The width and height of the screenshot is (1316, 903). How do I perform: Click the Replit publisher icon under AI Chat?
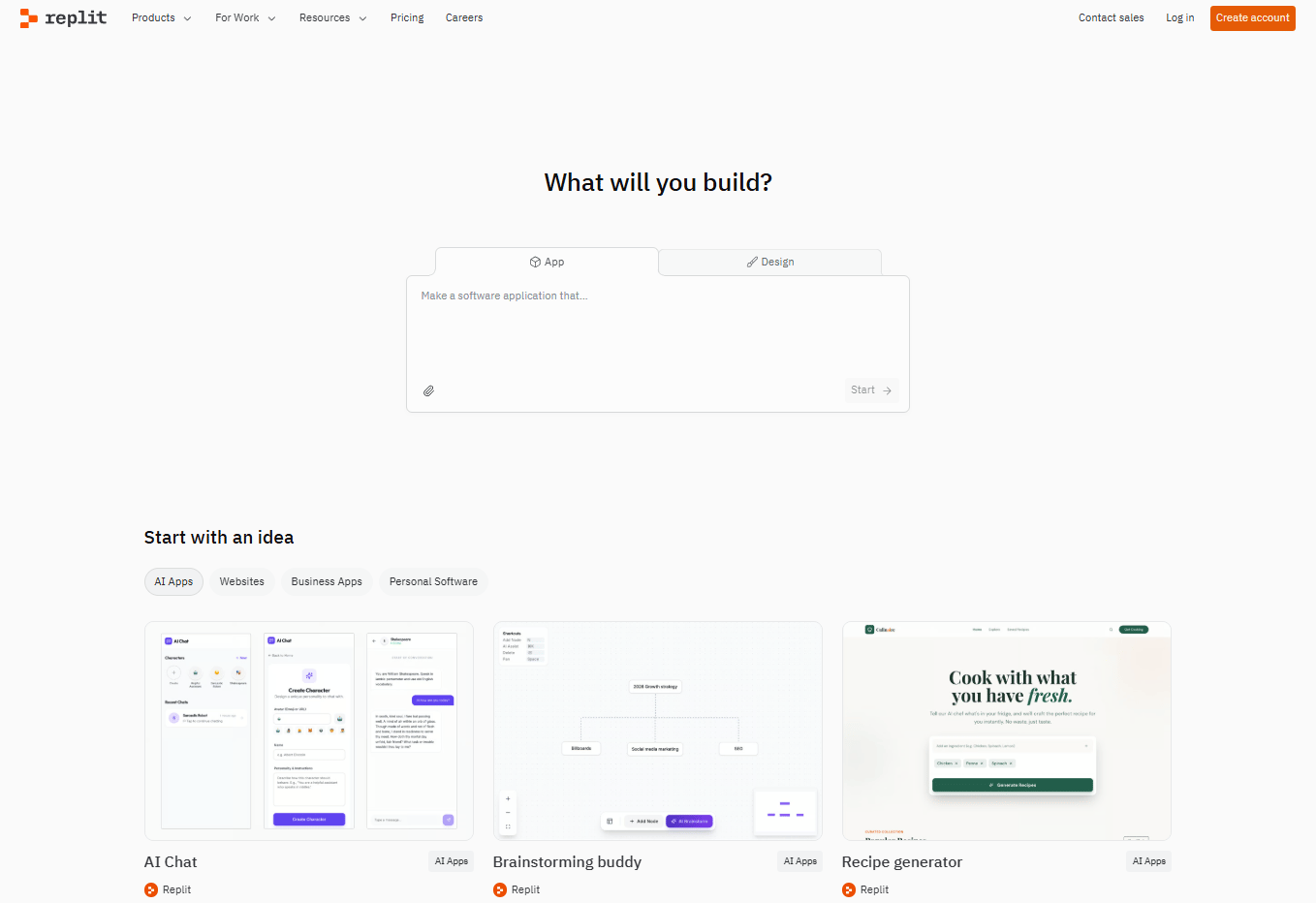click(151, 889)
